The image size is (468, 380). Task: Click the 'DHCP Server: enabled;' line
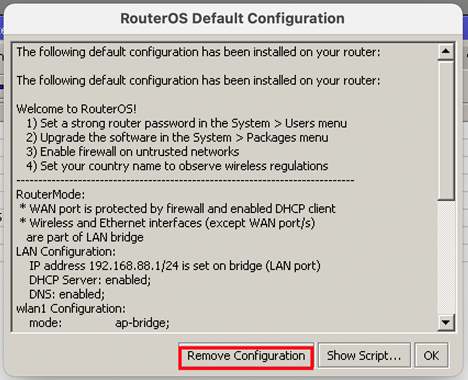[90, 280]
